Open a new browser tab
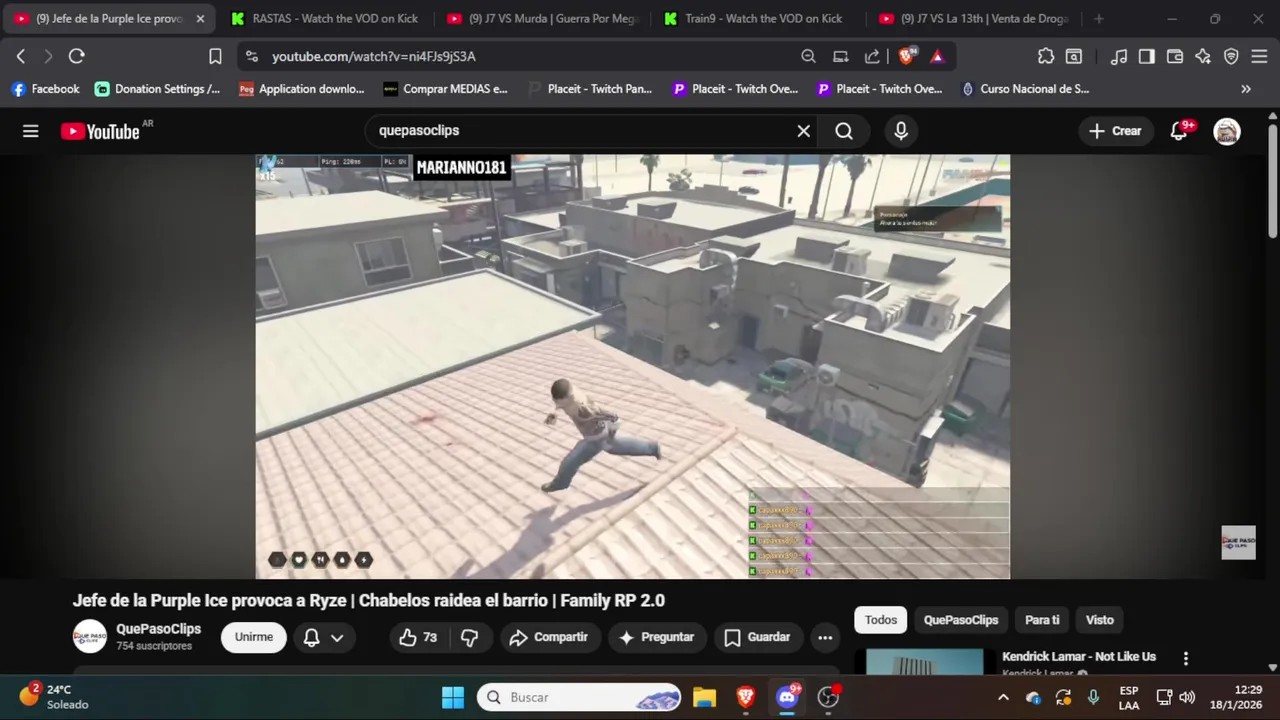This screenshot has height=720, width=1280. tap(1099, 19)
